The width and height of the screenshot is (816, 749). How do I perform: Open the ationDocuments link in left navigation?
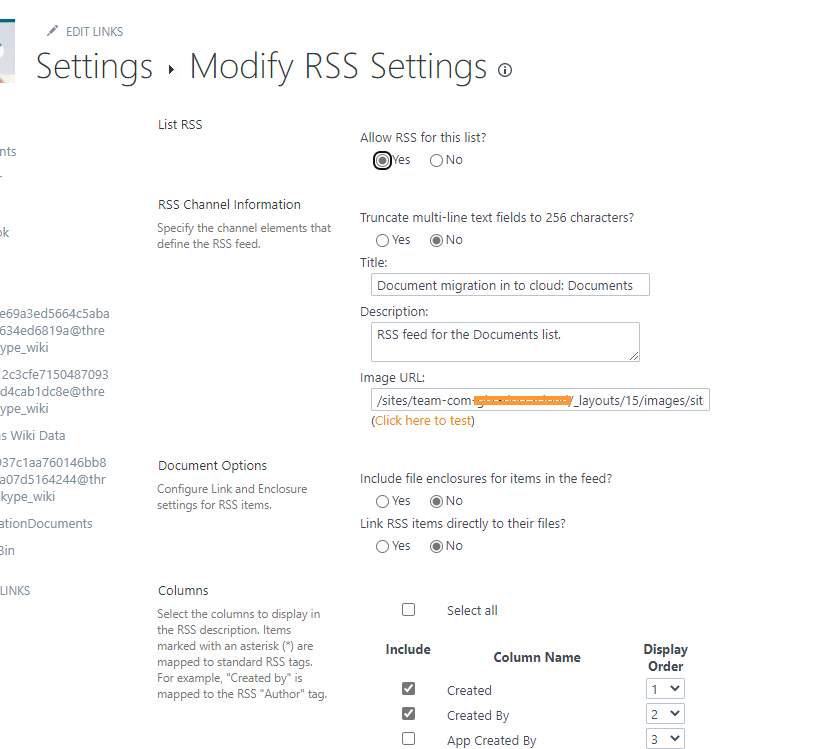[46, 524]
